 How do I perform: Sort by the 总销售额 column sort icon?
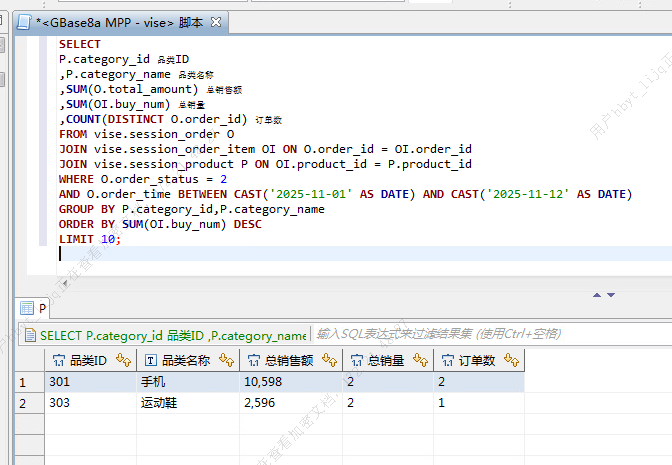329,360
